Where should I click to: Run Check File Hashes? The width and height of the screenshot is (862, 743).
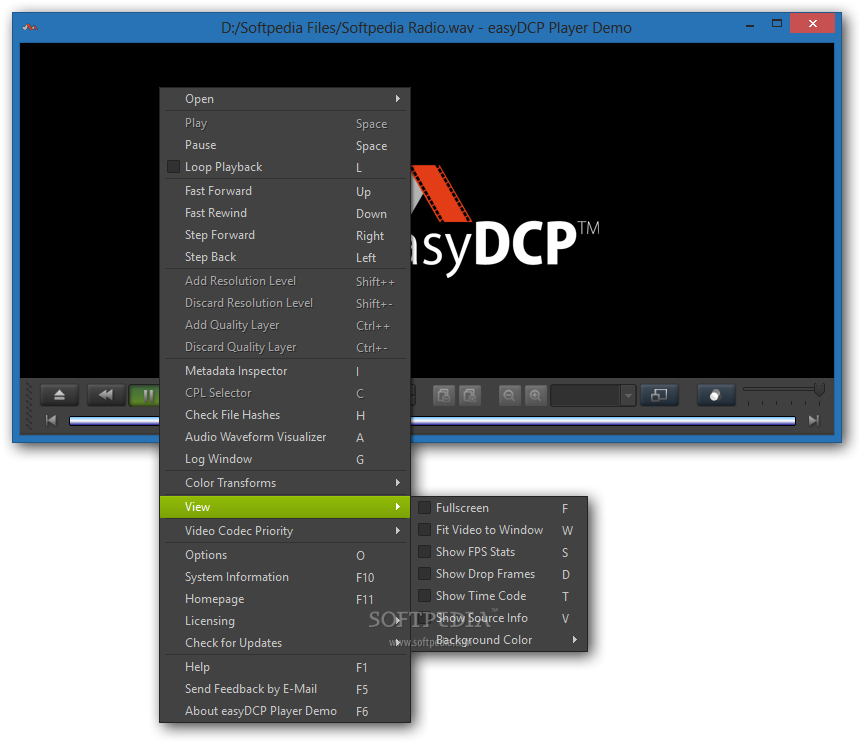click(x=285, y=415)
